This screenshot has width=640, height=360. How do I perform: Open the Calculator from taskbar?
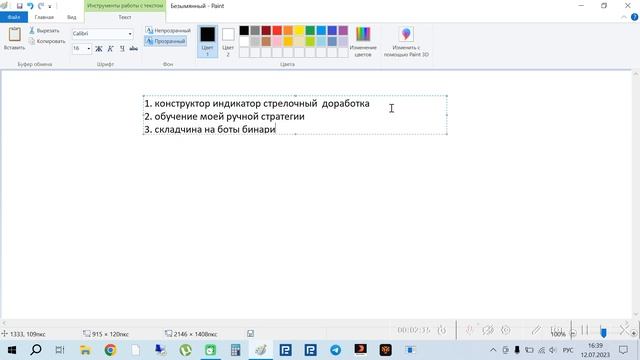click(236, 350)
